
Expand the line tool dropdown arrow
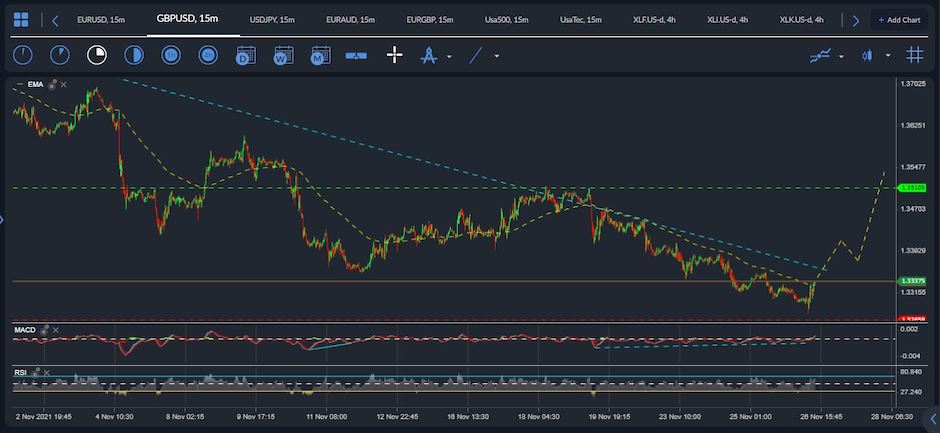point(497,57)
